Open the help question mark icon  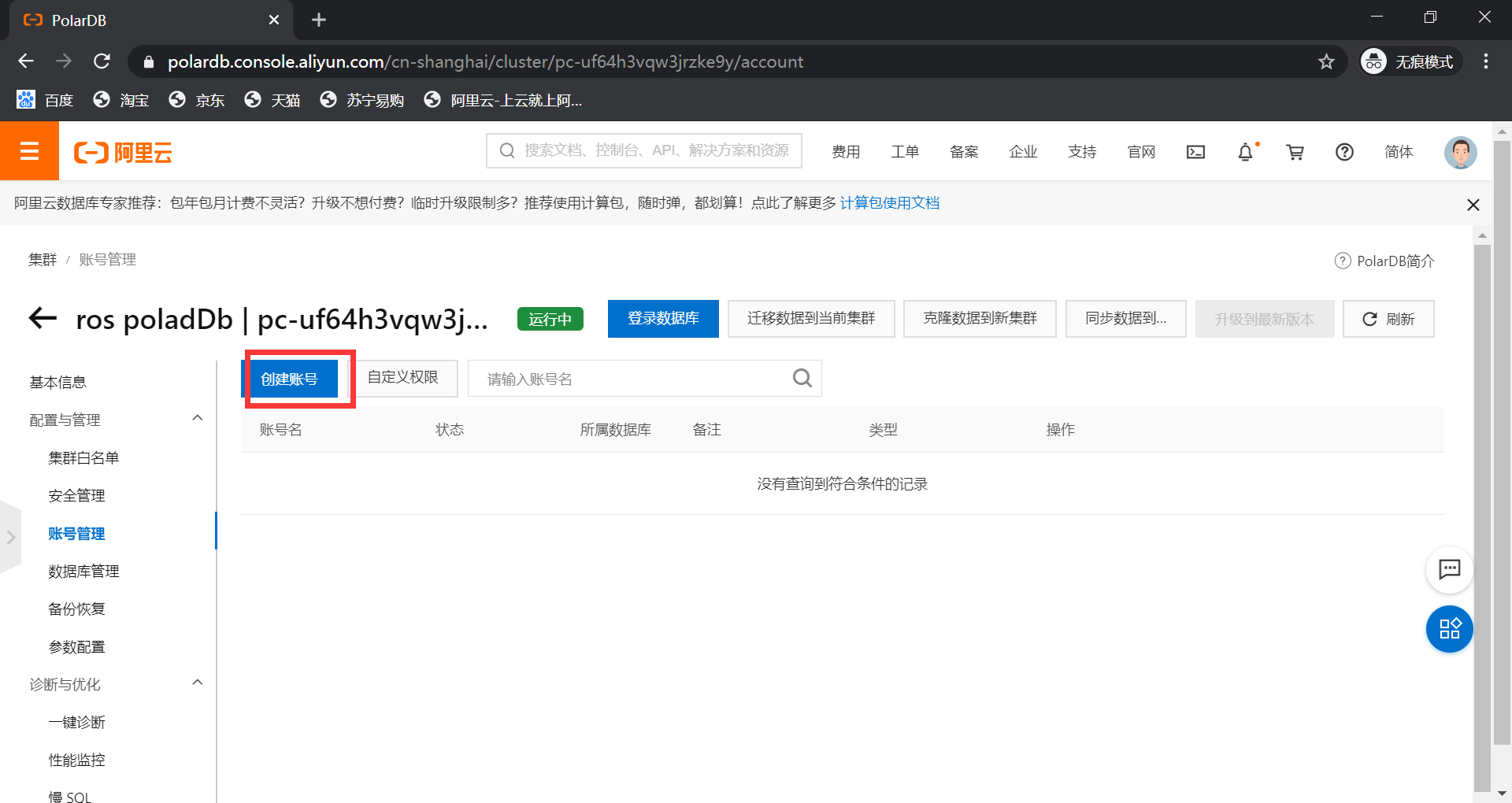[1344, 152]
